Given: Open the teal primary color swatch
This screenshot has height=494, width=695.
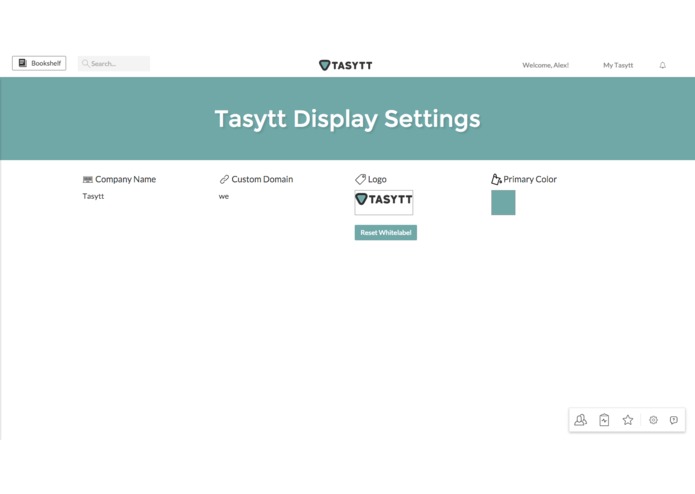Looking at the screenshot, I should coord(503,202).
